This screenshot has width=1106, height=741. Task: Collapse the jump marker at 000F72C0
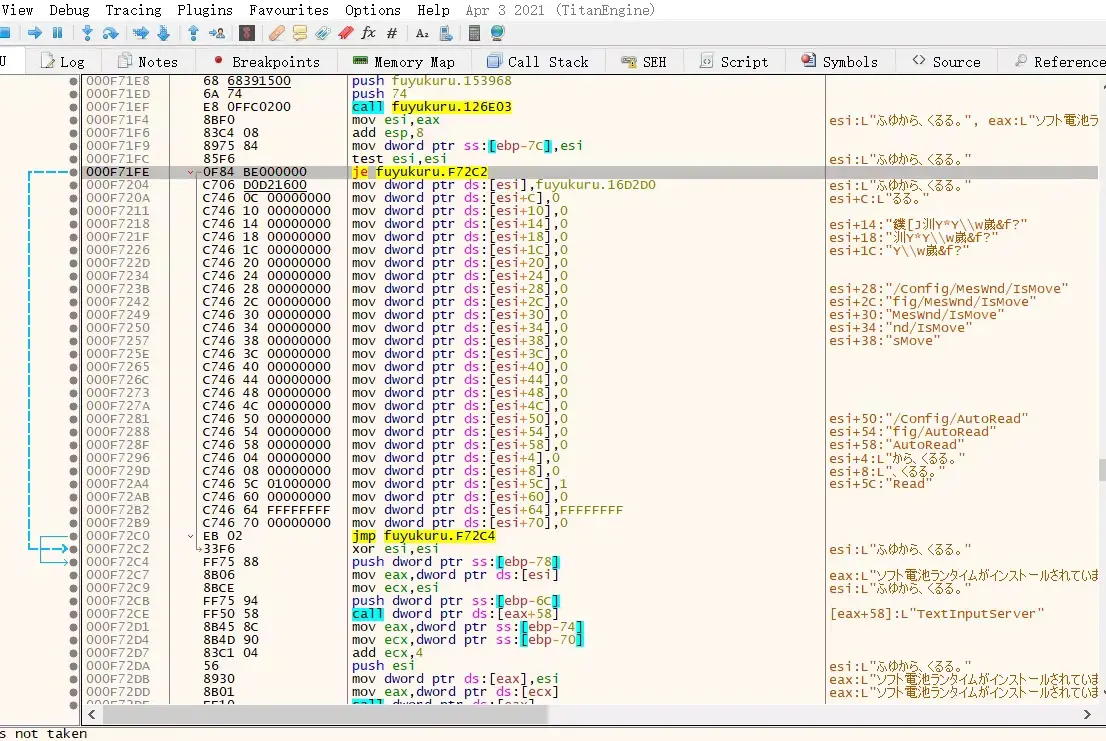tap(190, 536)
